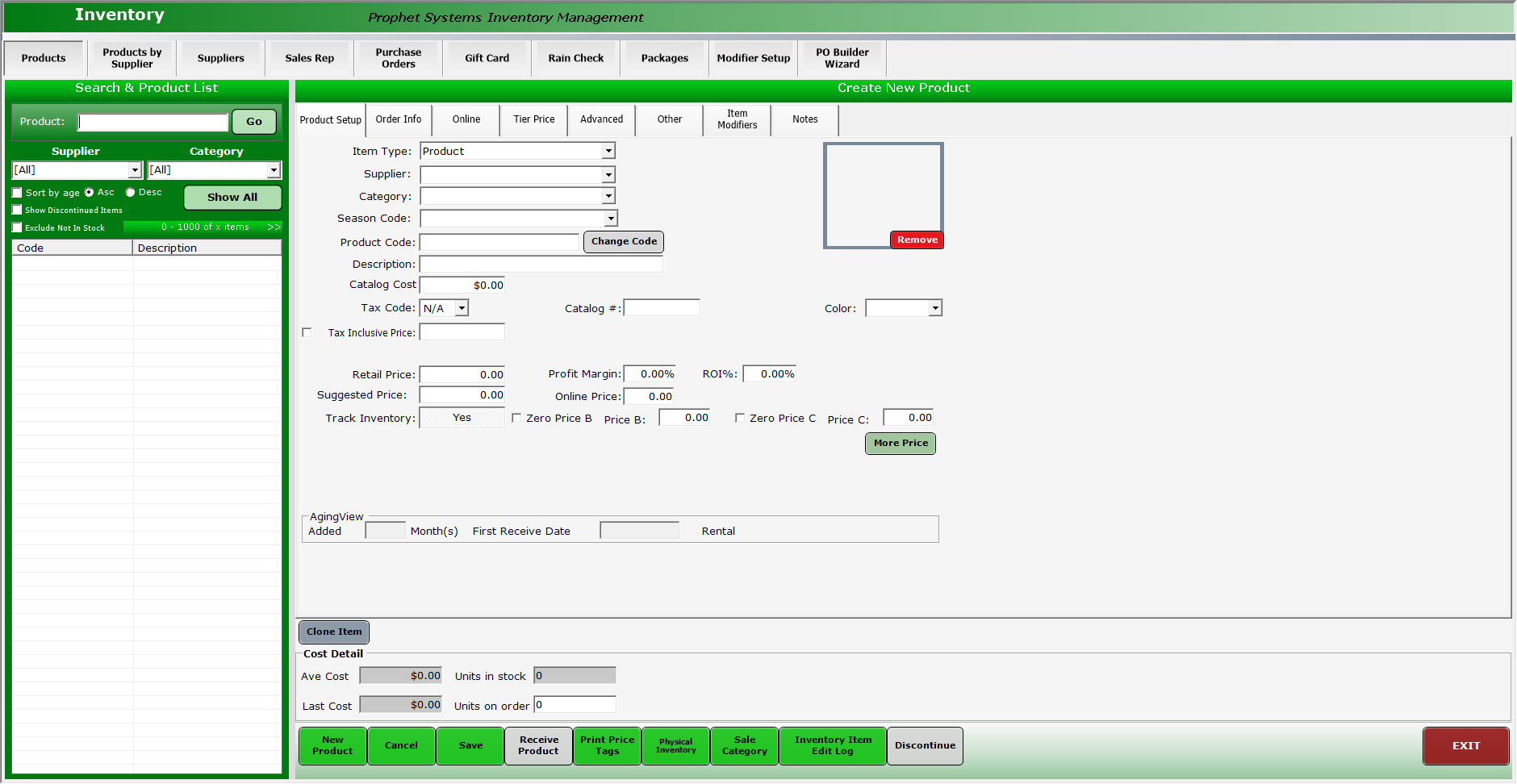This screenshot has height=784, width=1517.
Task: Check Exclude Not In Stock
Action: tap(17, 227)
